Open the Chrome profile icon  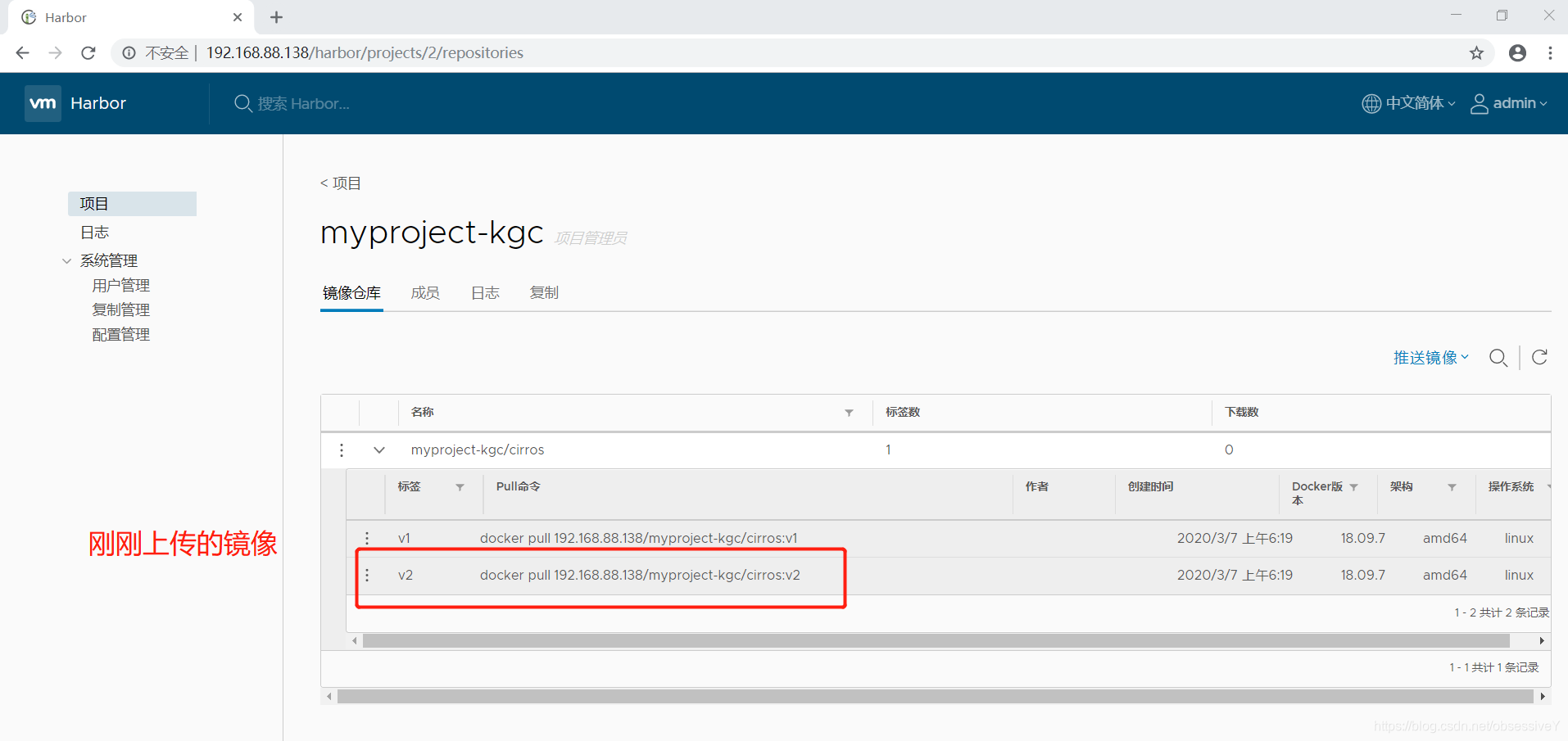1517,52
